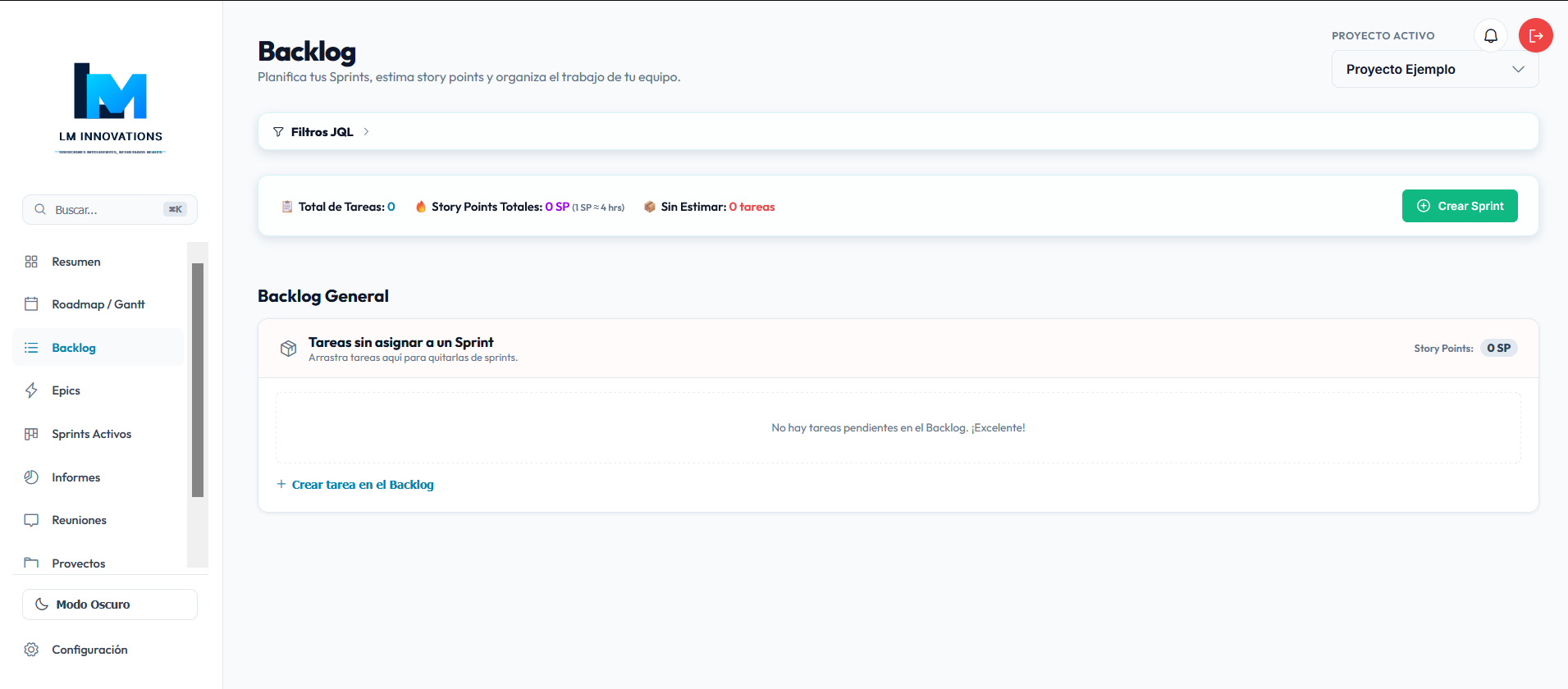
Task: Click the Sin Estimar 0 tareas text
Action: (x=710, y=207)
